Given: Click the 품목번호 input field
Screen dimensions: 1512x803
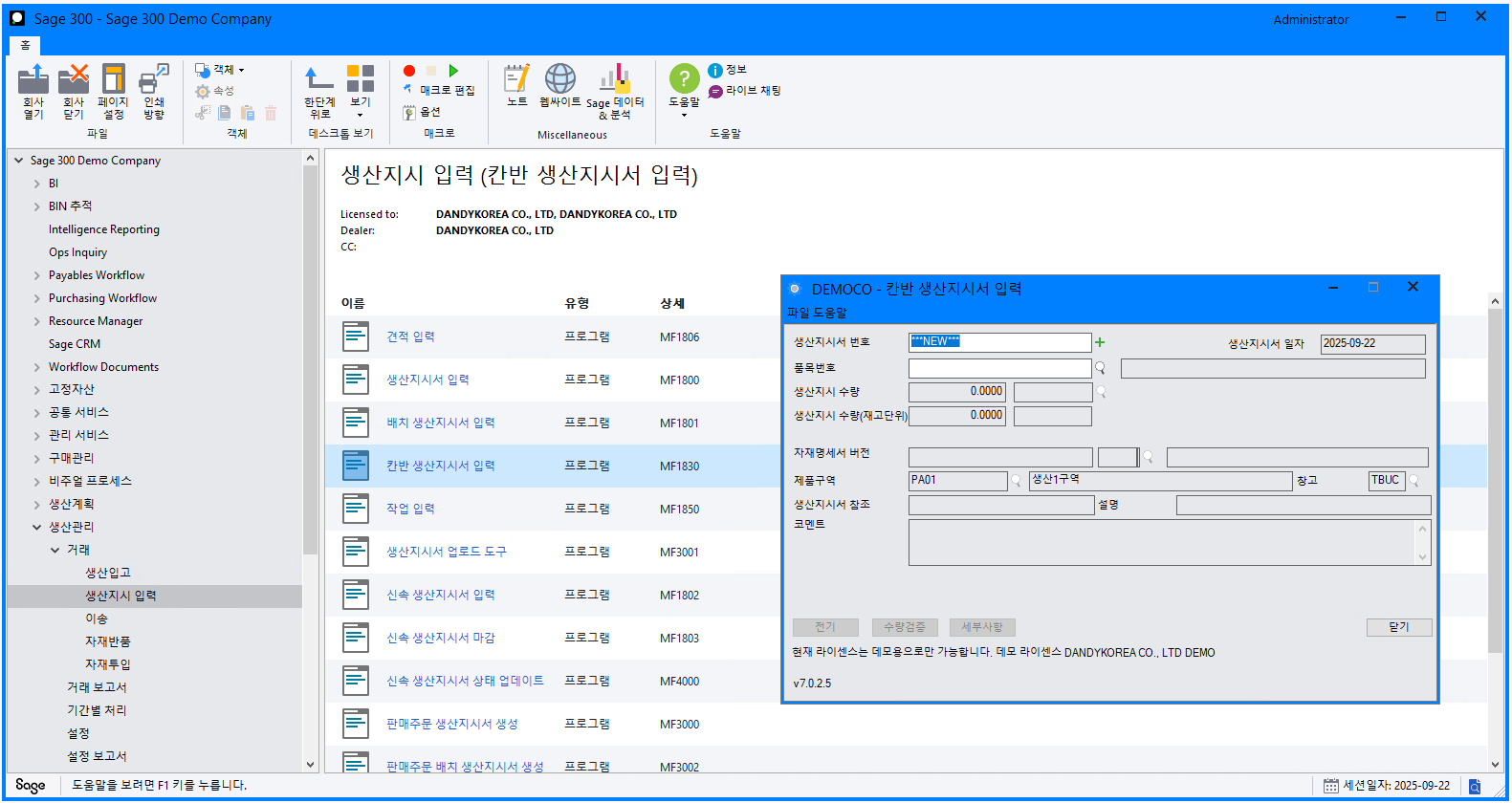Looking at the screenshot, I should pyautogui.click(x=999, y=368).
